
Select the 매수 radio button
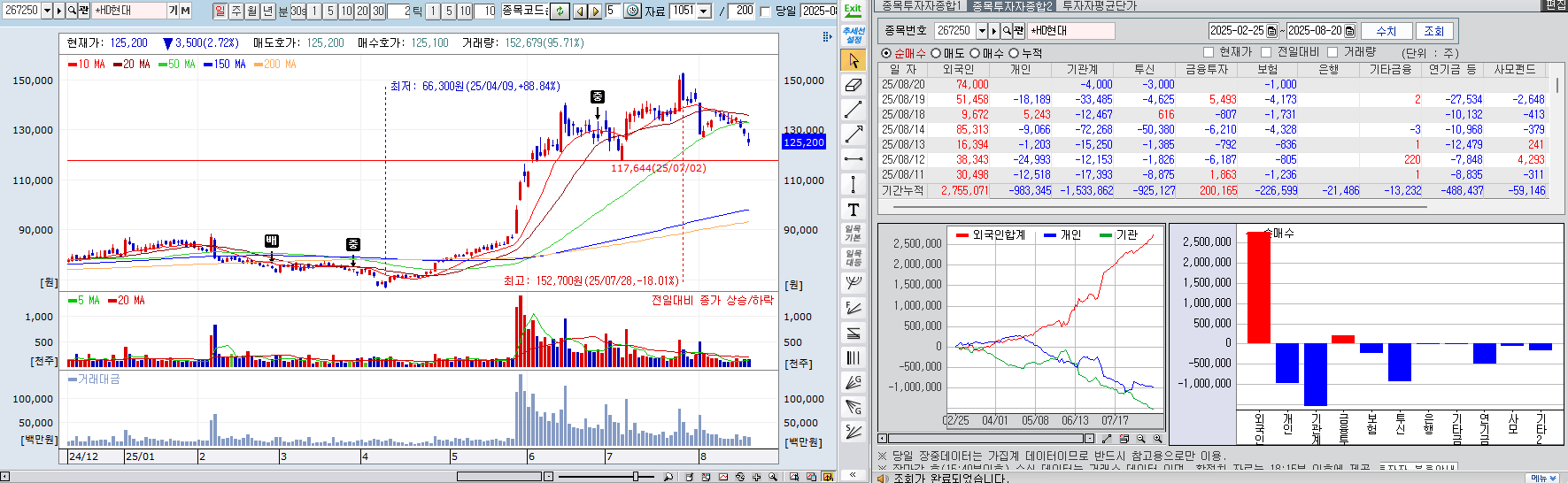tap(974, 53)
